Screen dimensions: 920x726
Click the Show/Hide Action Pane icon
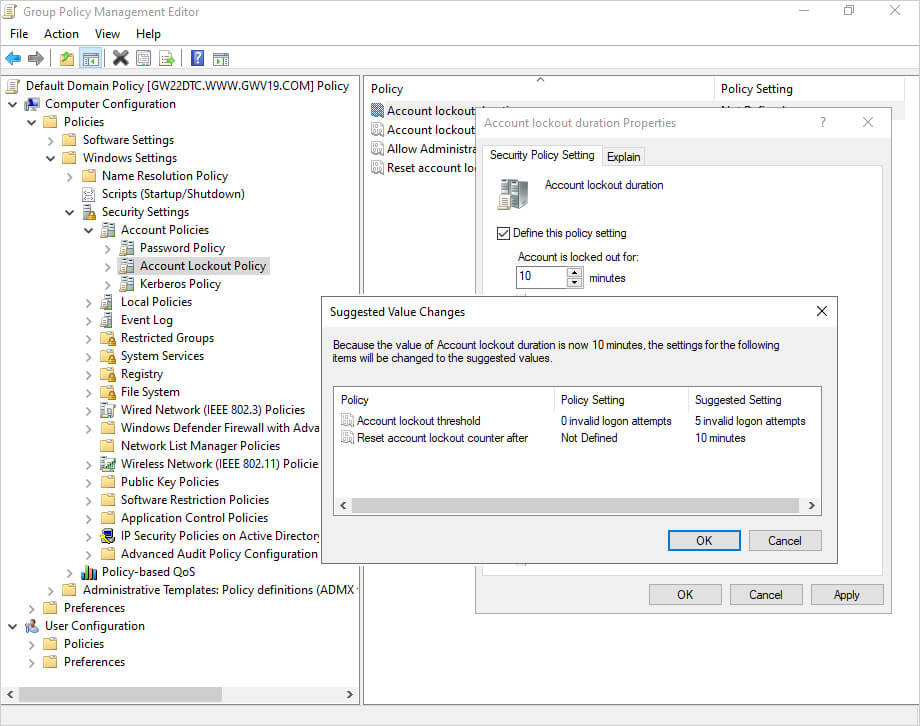click(x=221, y=59)
